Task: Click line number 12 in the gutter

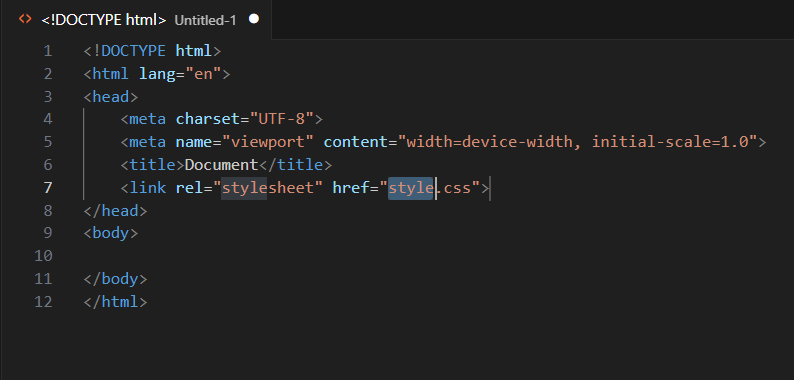Action: [44, 302]
